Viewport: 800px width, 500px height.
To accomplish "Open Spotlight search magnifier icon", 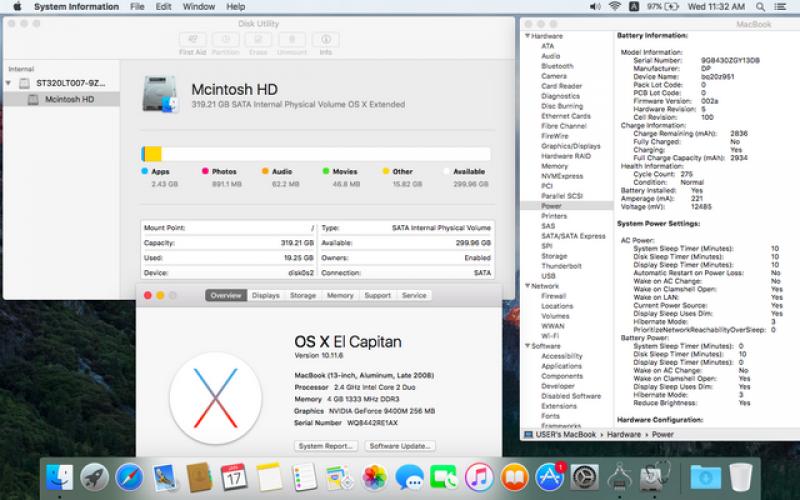I will coord(760,7).
